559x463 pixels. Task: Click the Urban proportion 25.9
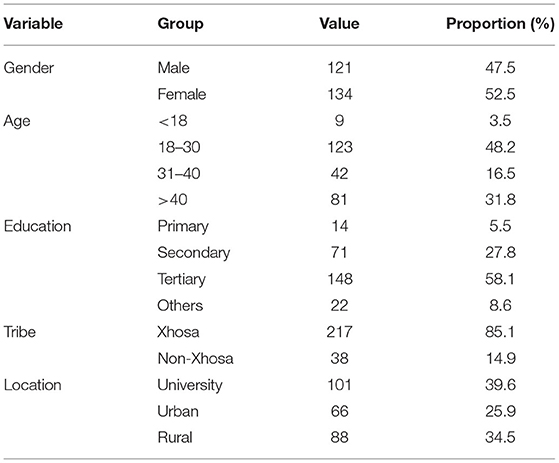[500, 411]
